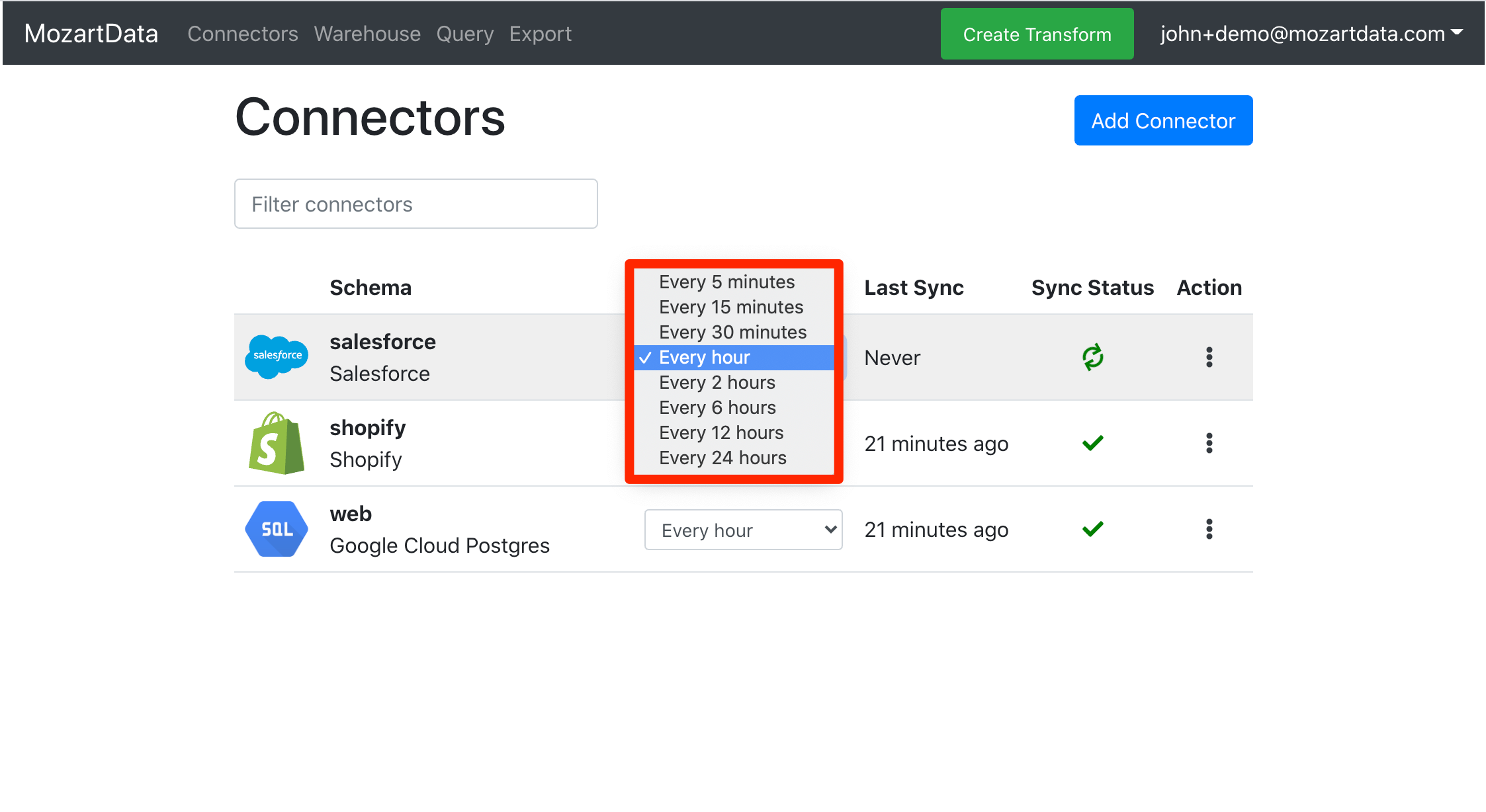The width and height of the screenshot is (1486, 812).
Task: Click the Action column header
Action: pos(1209,288)
